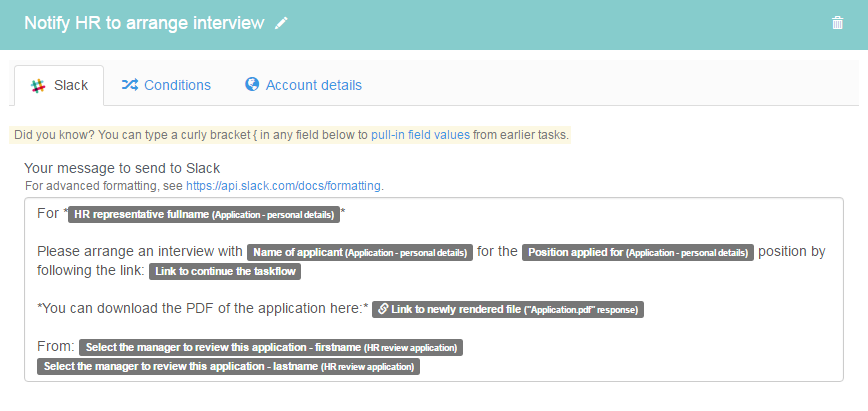
Task: Select the manager firstname field tag
Action: coord(271,347)
